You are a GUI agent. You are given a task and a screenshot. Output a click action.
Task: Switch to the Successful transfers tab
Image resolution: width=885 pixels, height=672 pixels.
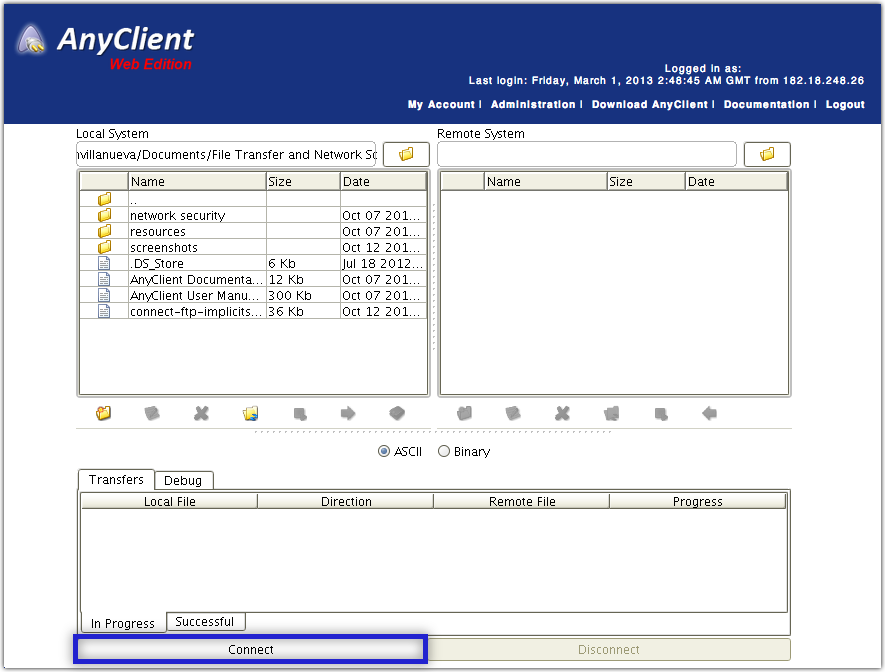tap(205, 621)
